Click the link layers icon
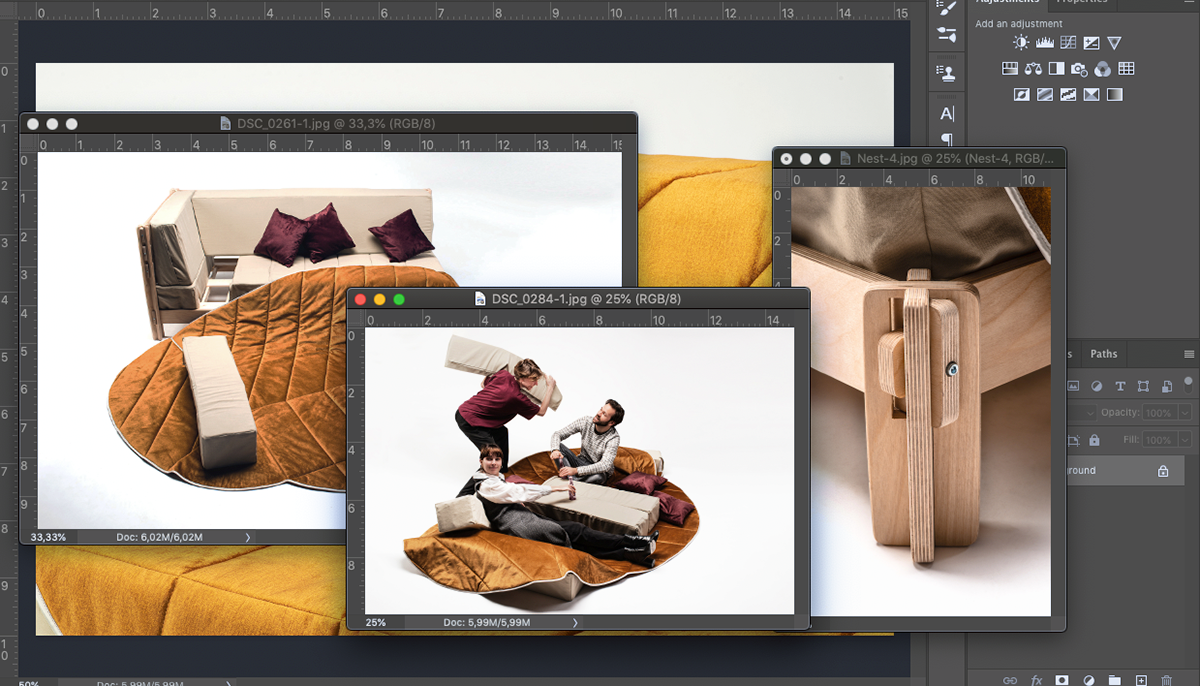 [x=1010, y=680]
